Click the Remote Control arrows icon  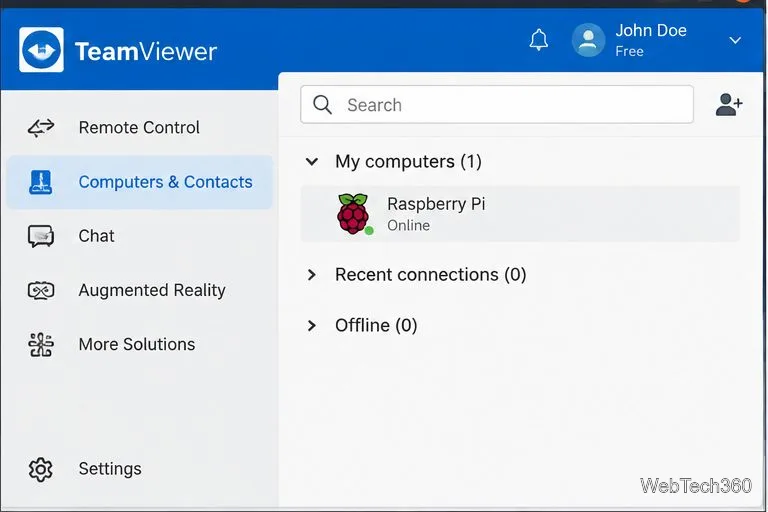(41, 127)
